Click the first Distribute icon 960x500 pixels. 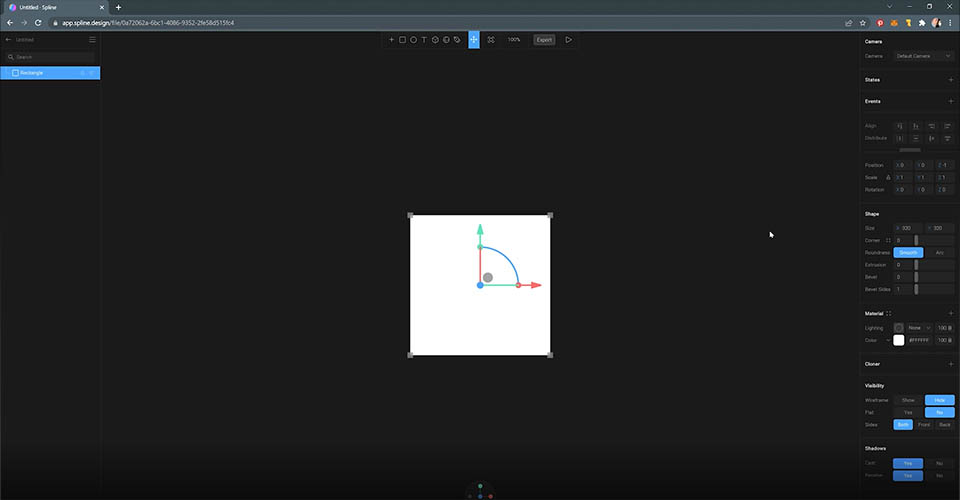click(900, 138)
